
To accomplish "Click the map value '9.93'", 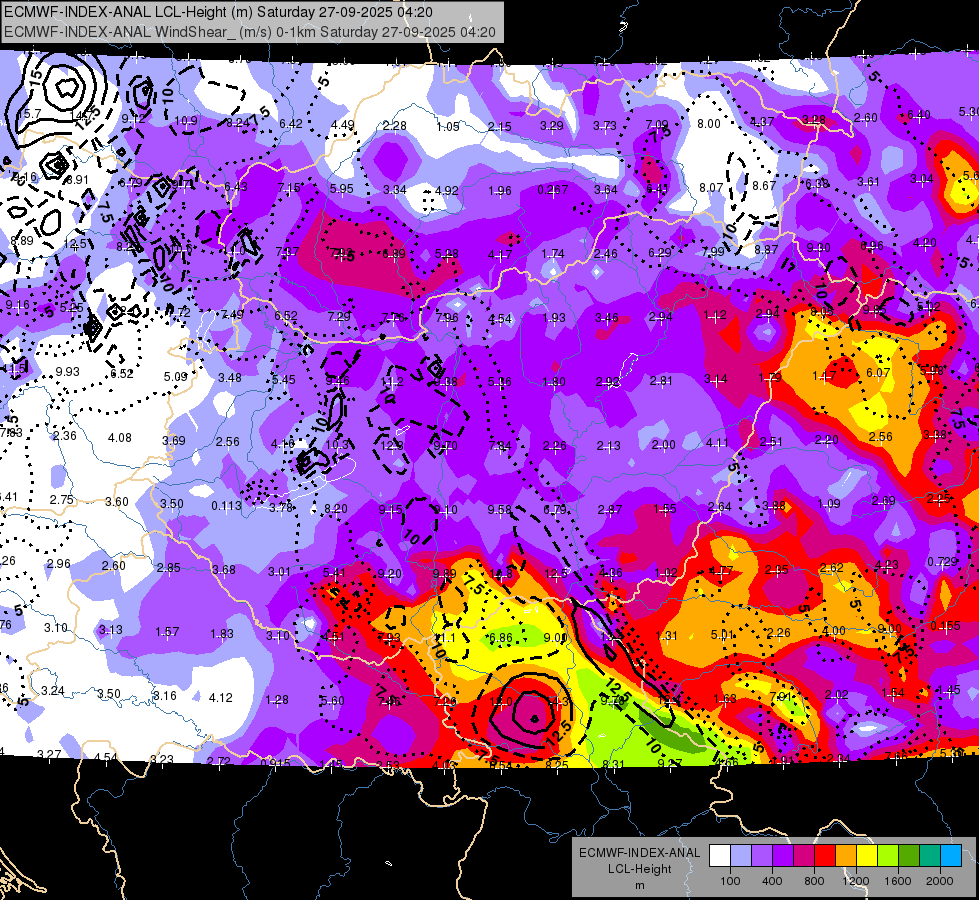I will (67, 372).
